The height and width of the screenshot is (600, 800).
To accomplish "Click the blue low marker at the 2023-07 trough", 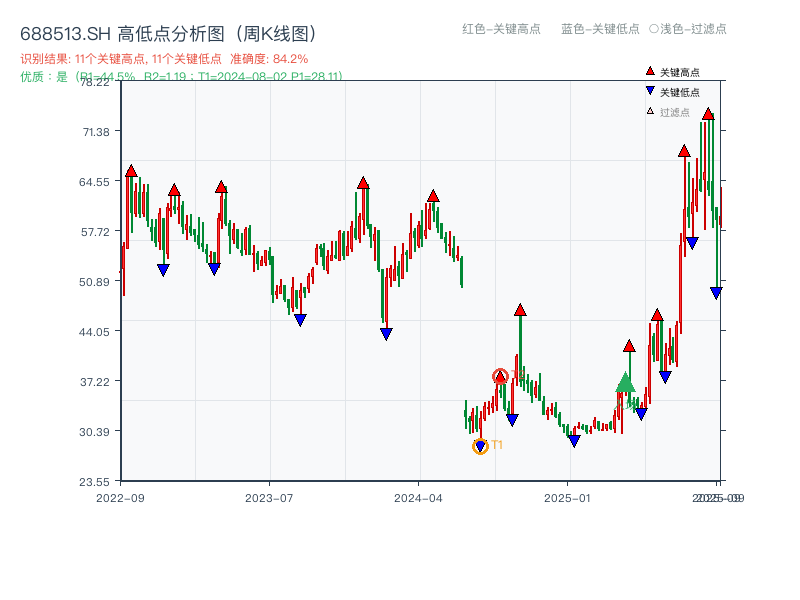I will (300, 320).
